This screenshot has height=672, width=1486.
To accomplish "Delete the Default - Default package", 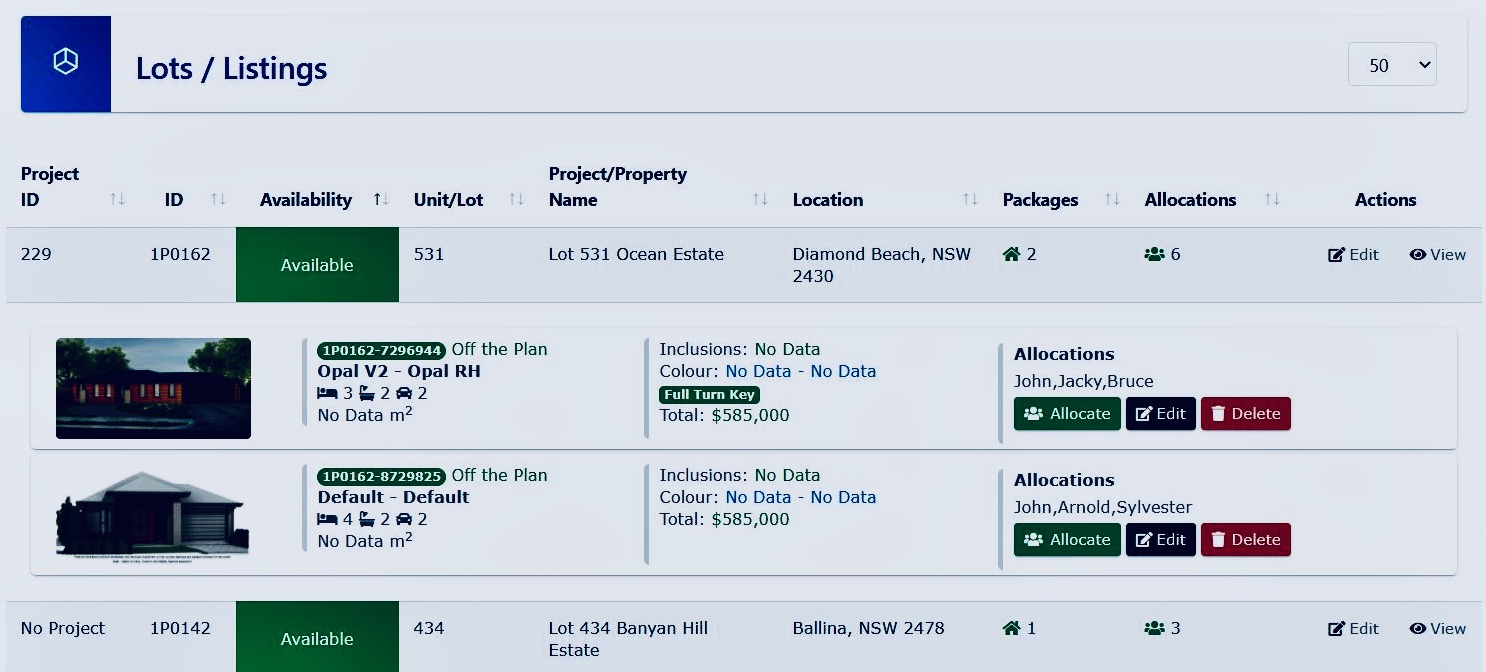I will (x=1245, y=540).
